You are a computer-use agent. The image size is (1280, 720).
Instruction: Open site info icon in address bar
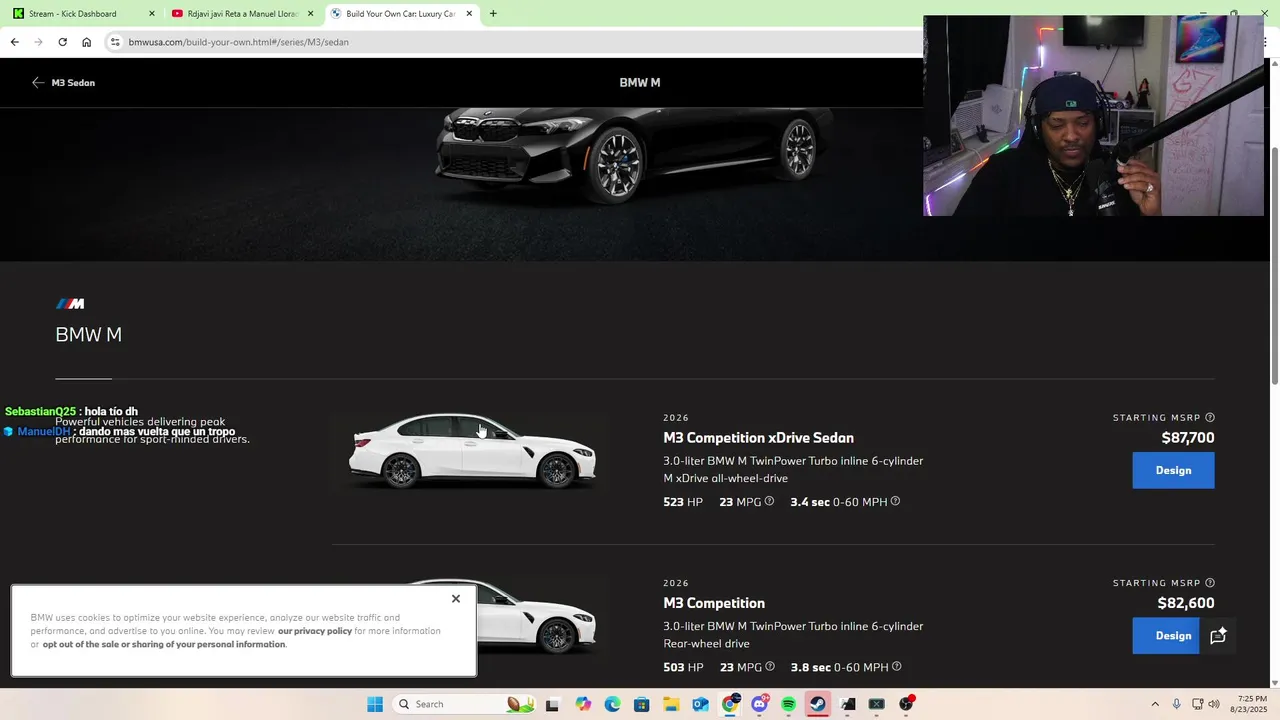coord(115,42)
